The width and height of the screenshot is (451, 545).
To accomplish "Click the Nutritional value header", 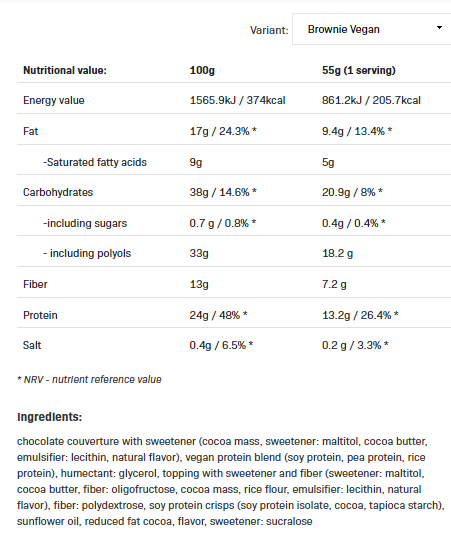I will [65, 70].
